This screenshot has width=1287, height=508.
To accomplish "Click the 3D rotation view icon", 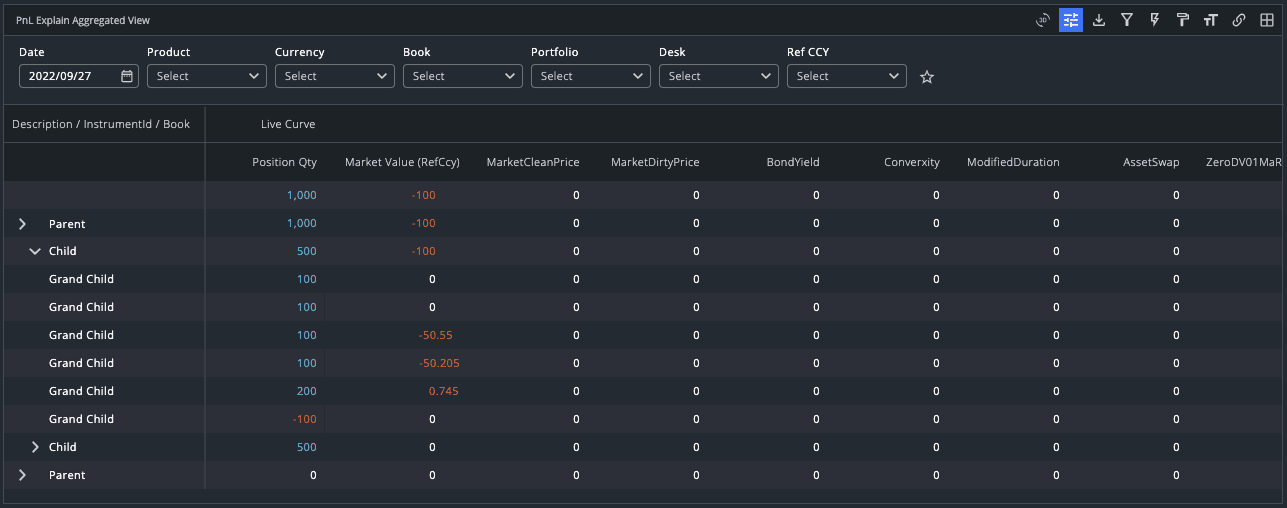I will (1043, 20).
